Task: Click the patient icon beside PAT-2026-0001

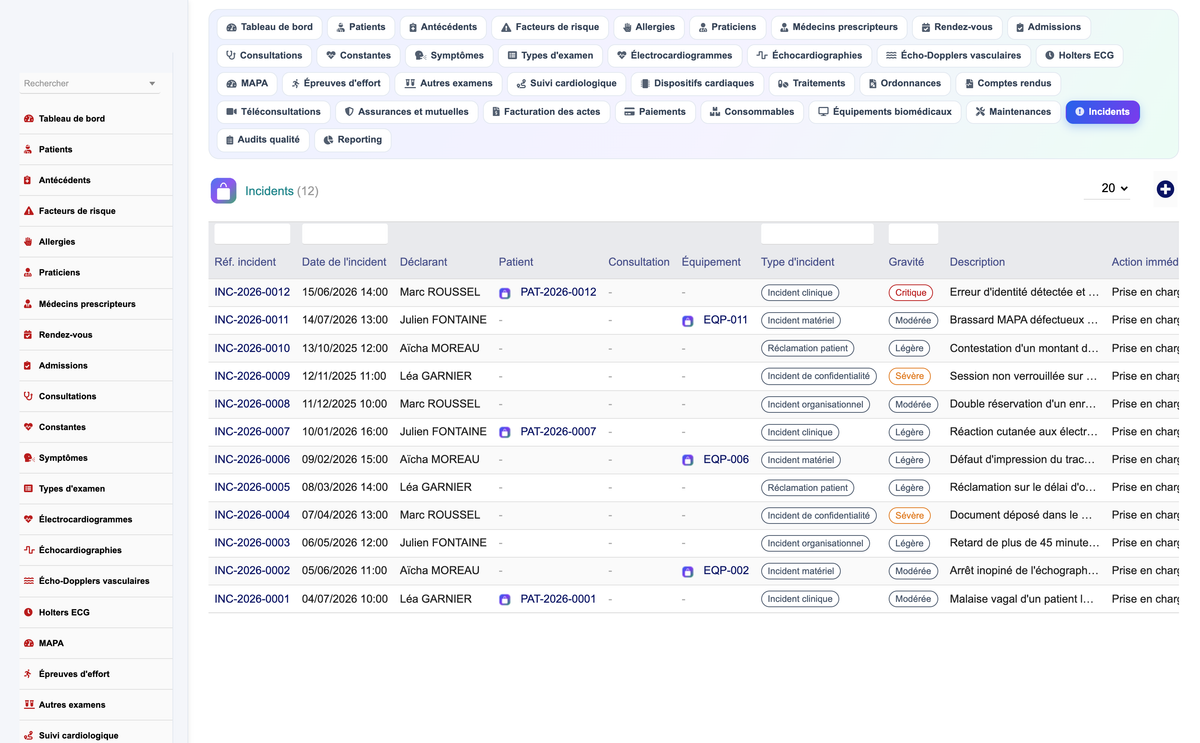Action: pyautogui.click(x=505, y=599)
